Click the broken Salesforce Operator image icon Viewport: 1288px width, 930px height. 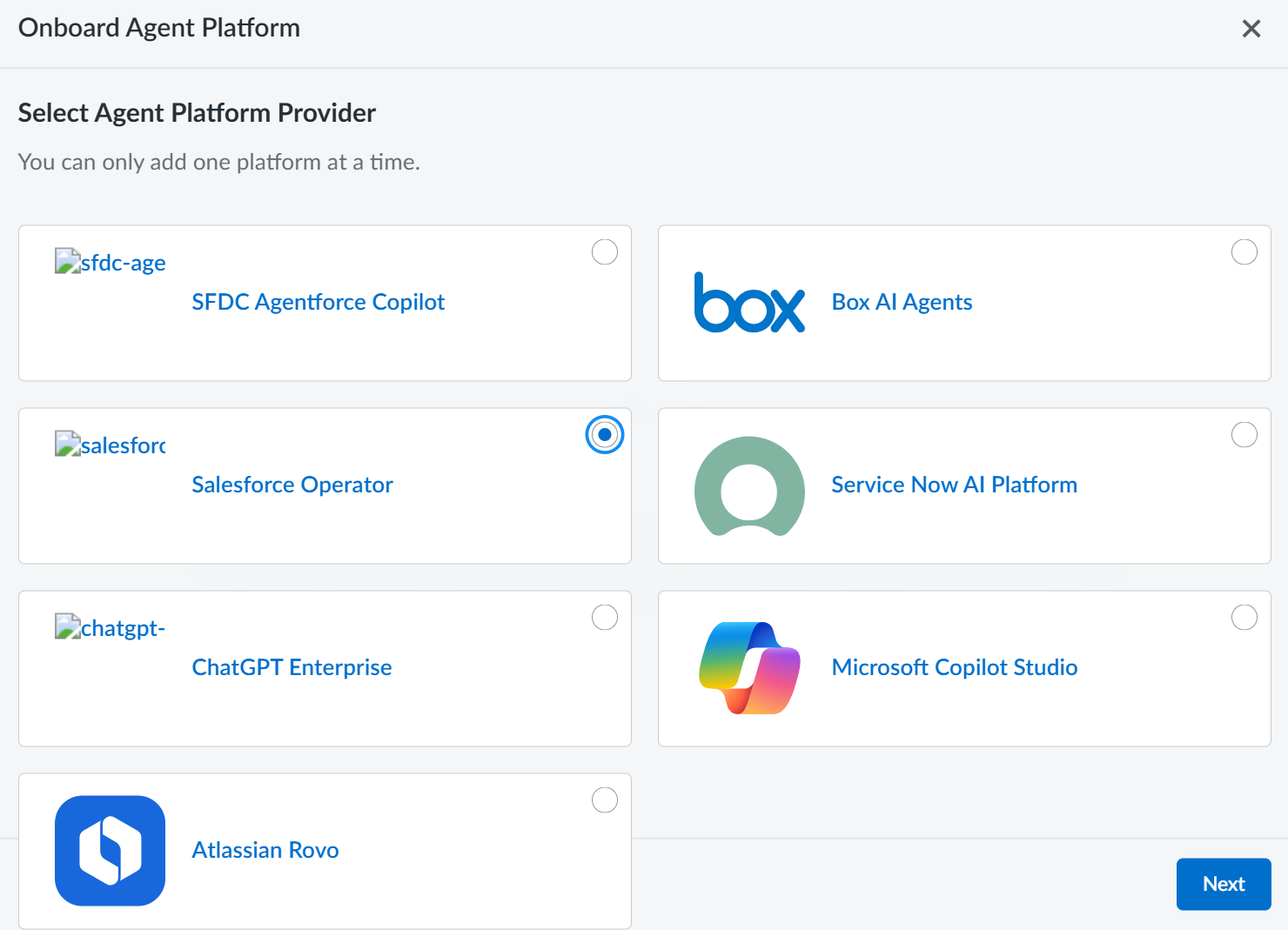point(68,444)
